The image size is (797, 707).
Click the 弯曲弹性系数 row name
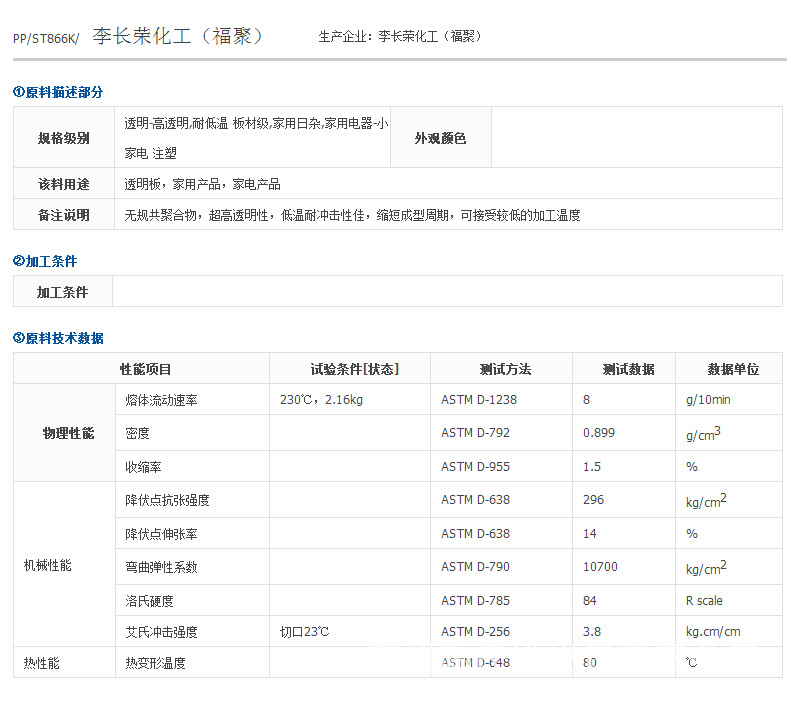click(x=161, y=567)
